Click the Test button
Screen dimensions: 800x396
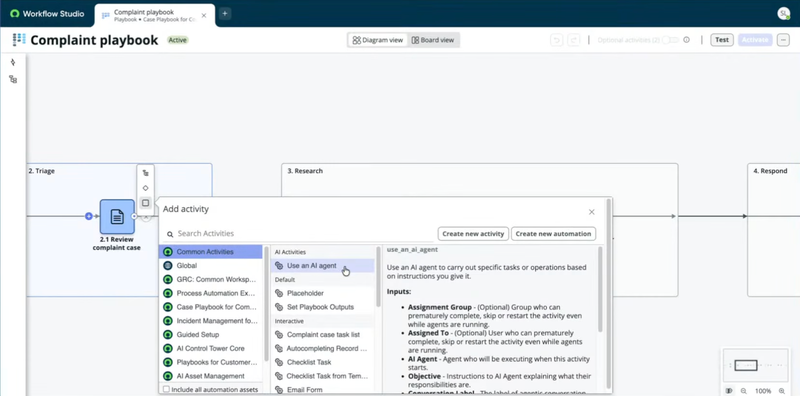click(721, 40)
